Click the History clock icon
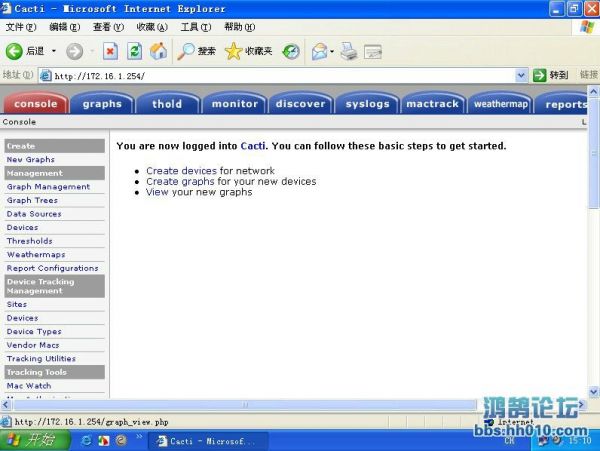The width and height of the screenshot is (600, 451). 291,51
